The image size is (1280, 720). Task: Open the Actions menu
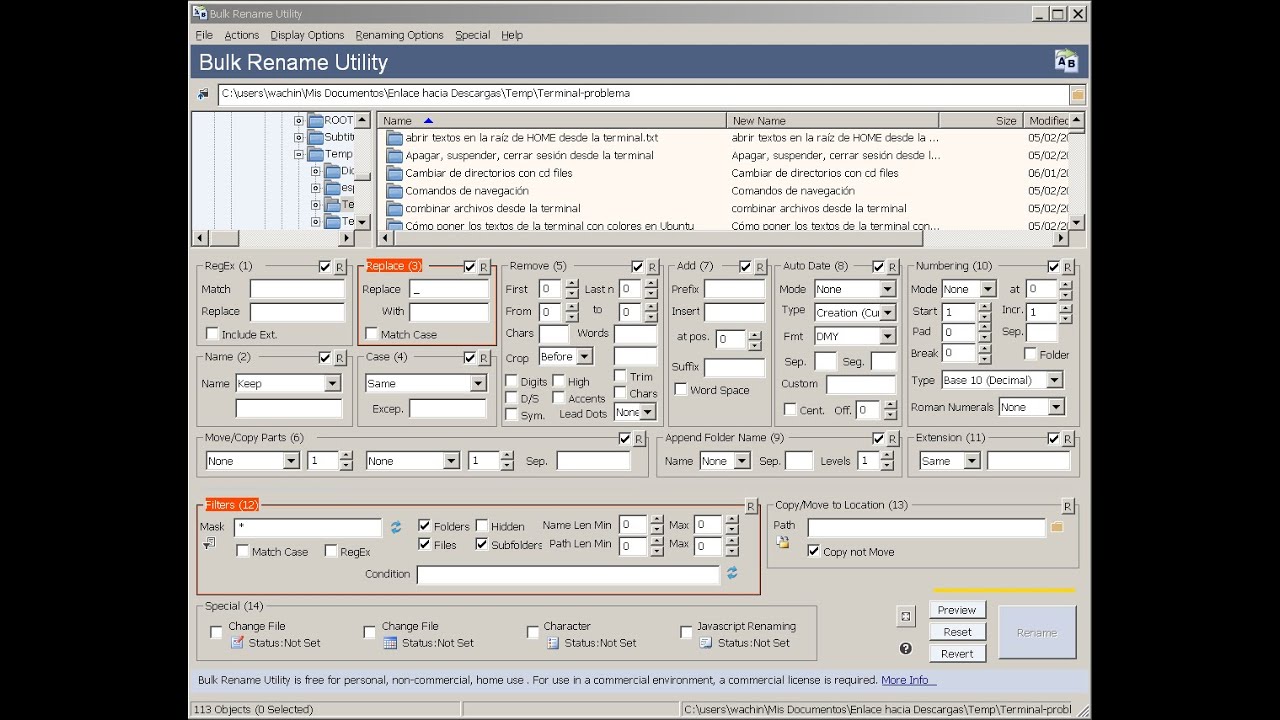point(241,35)
